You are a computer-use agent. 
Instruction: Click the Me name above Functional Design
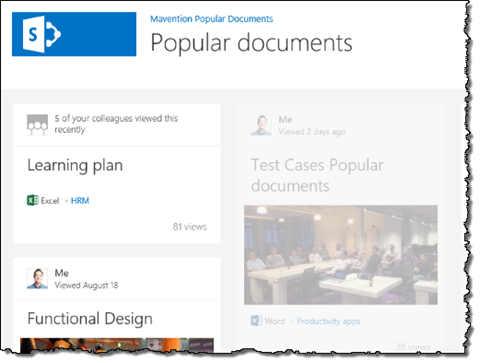[62, 273]
